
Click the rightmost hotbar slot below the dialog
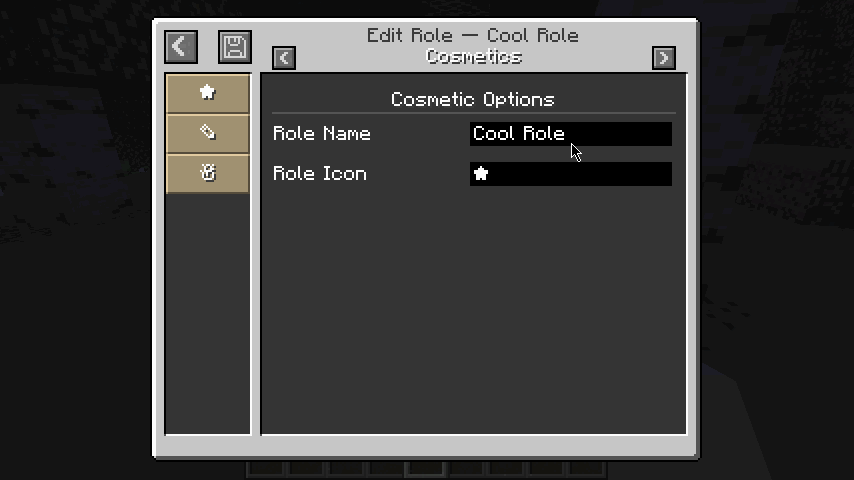coord(585,469)
